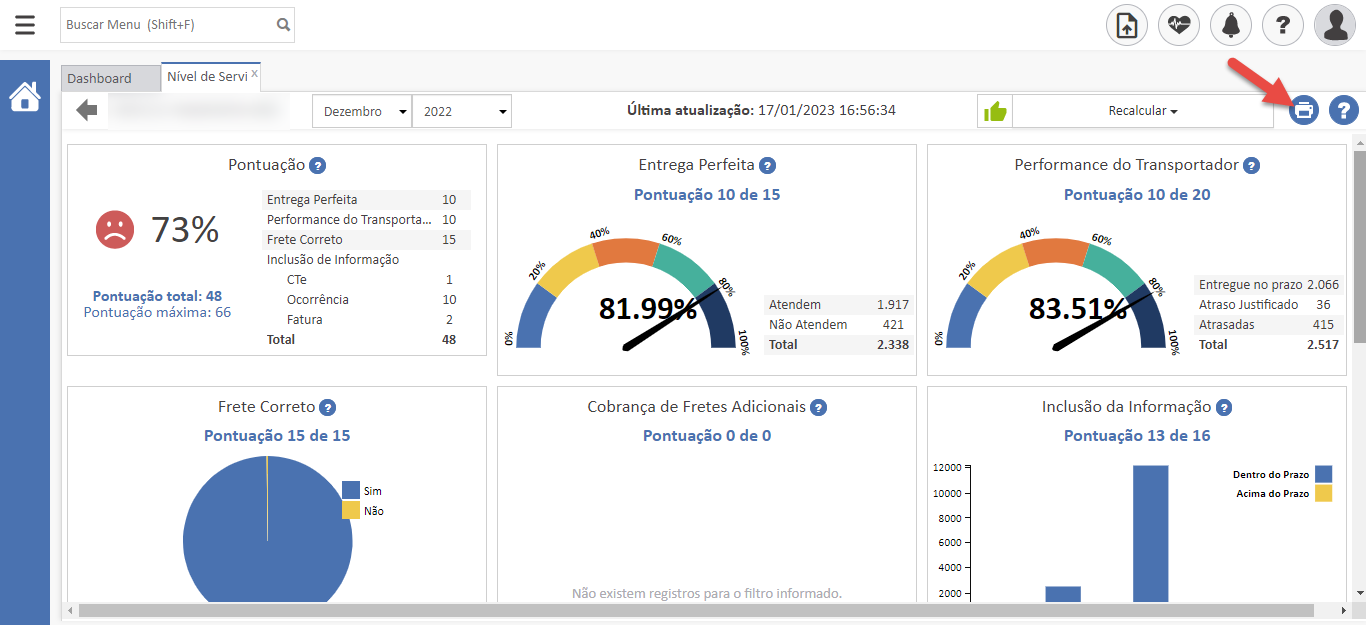Open the hamburger main menu

point(24,25)
